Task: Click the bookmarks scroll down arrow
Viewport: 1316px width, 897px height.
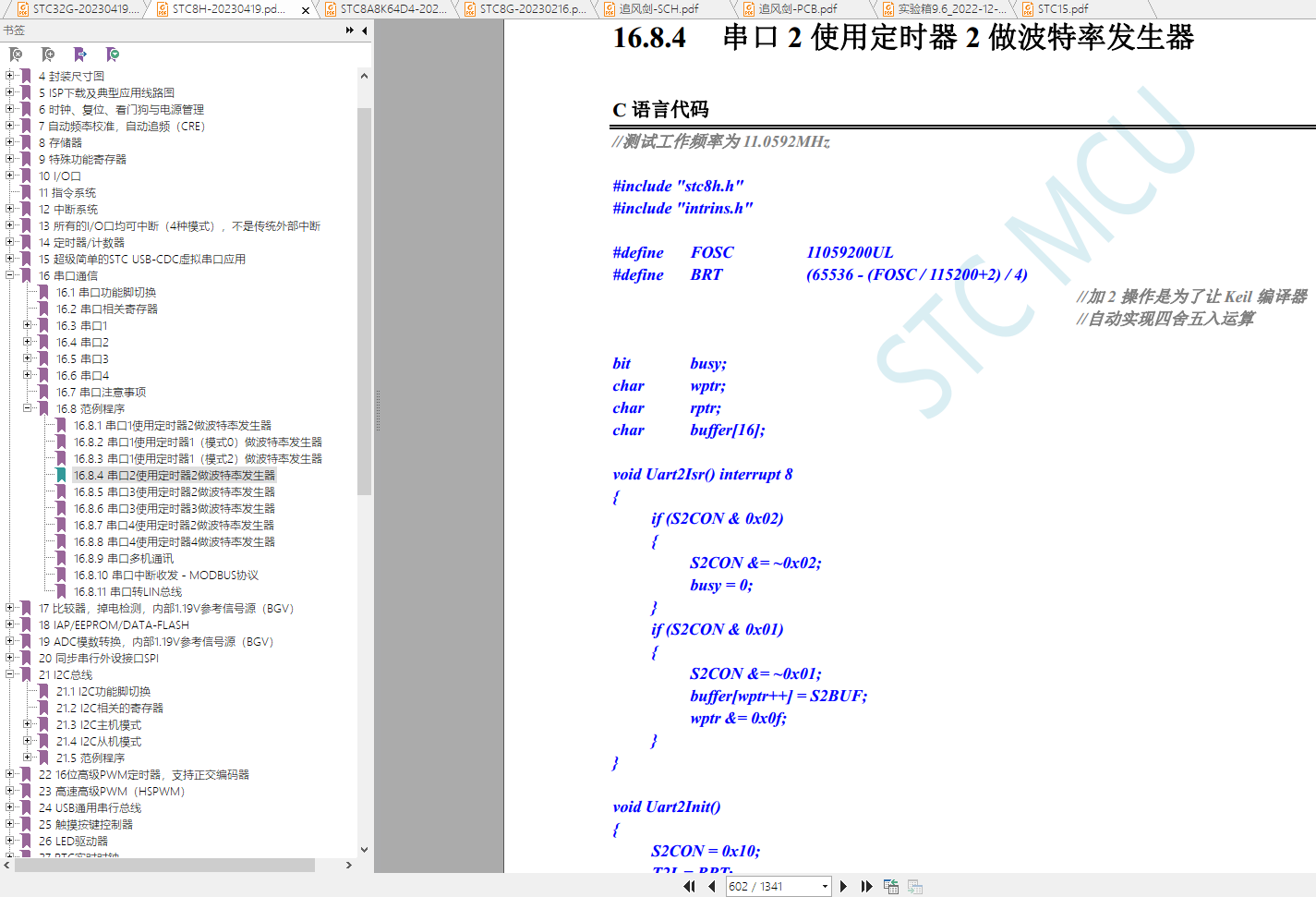Action: (x=364, y=850)
